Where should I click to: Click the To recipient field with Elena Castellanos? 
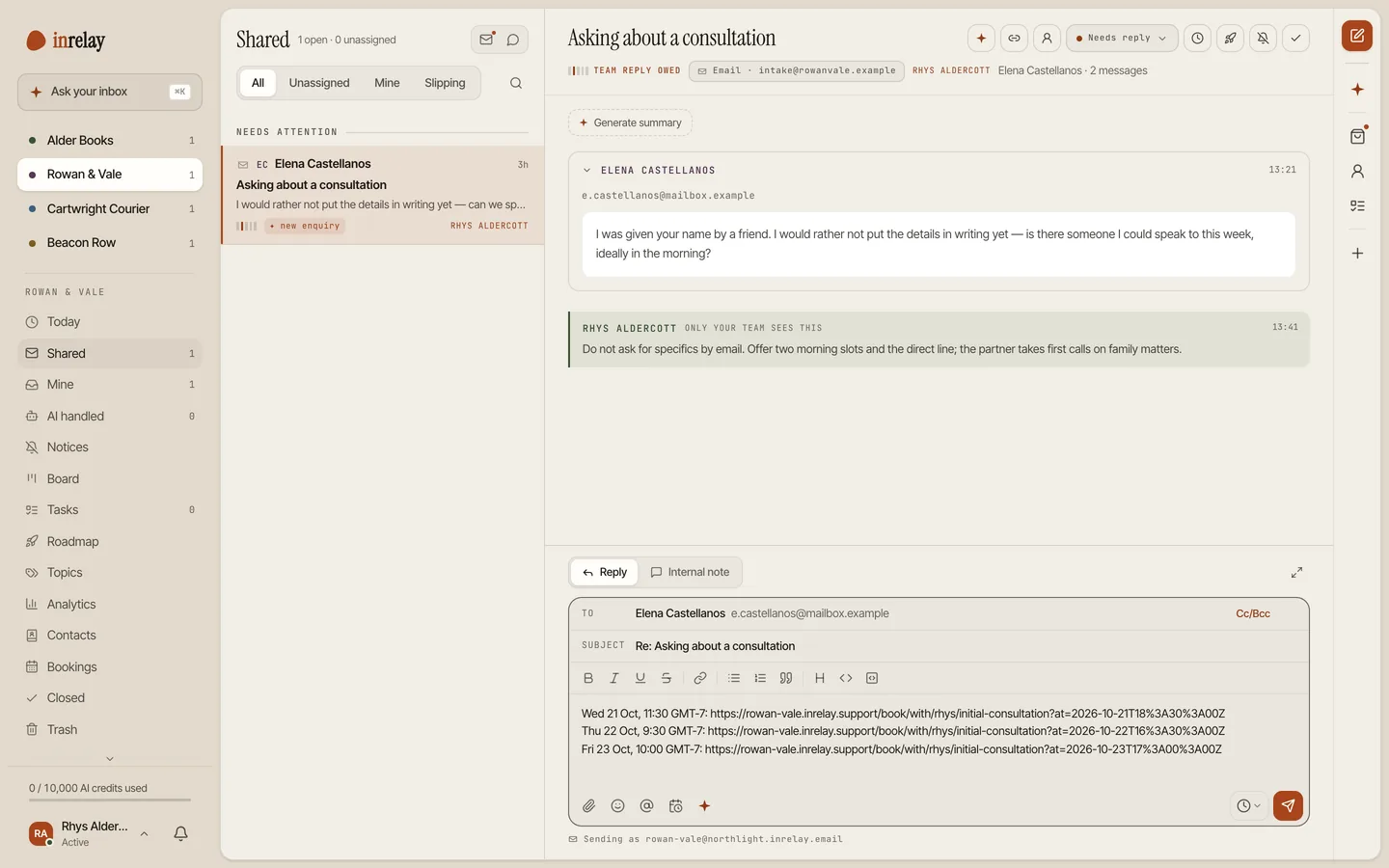tap(939, 613)
